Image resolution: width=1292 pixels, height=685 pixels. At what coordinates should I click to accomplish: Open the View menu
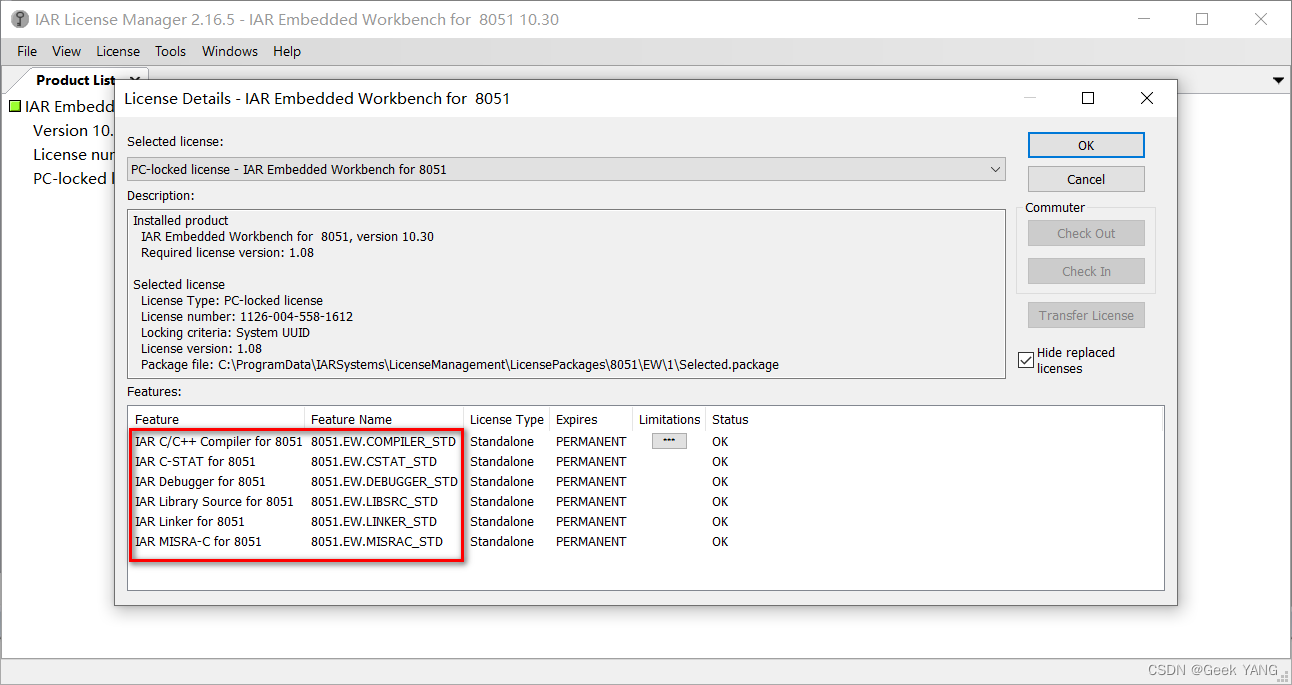point(66,51)
